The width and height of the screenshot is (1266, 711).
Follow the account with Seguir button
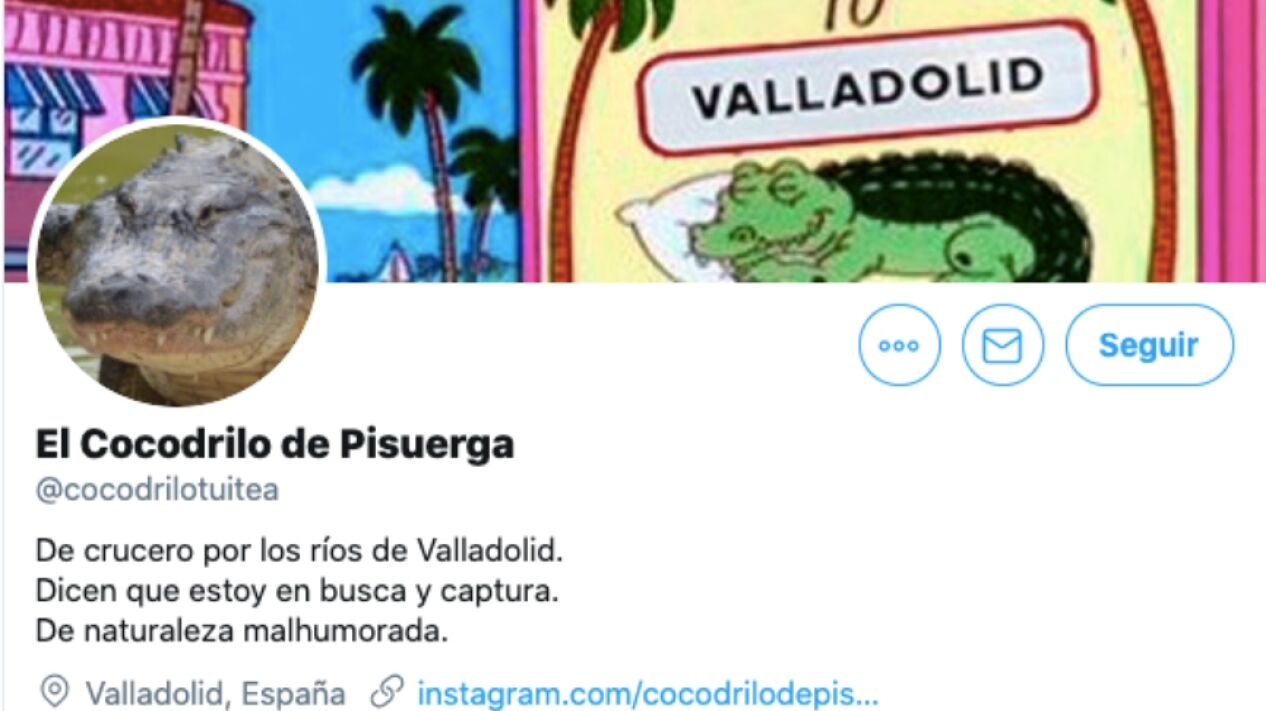click(1149, 346)
